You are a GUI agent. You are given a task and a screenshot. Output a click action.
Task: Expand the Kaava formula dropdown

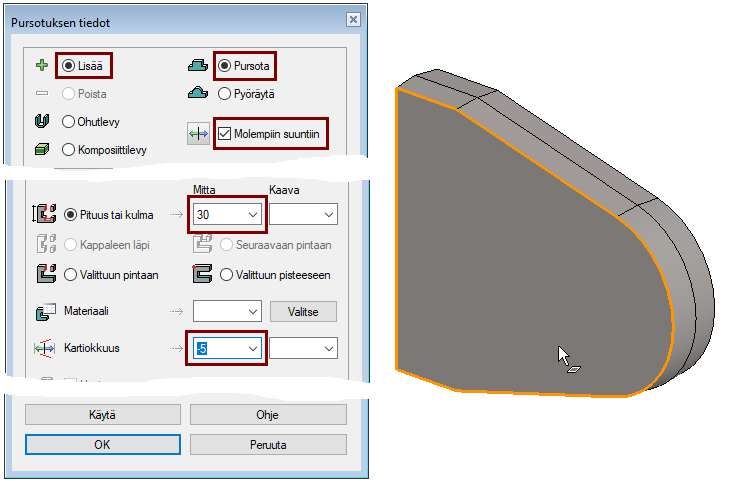click(328, 214)
